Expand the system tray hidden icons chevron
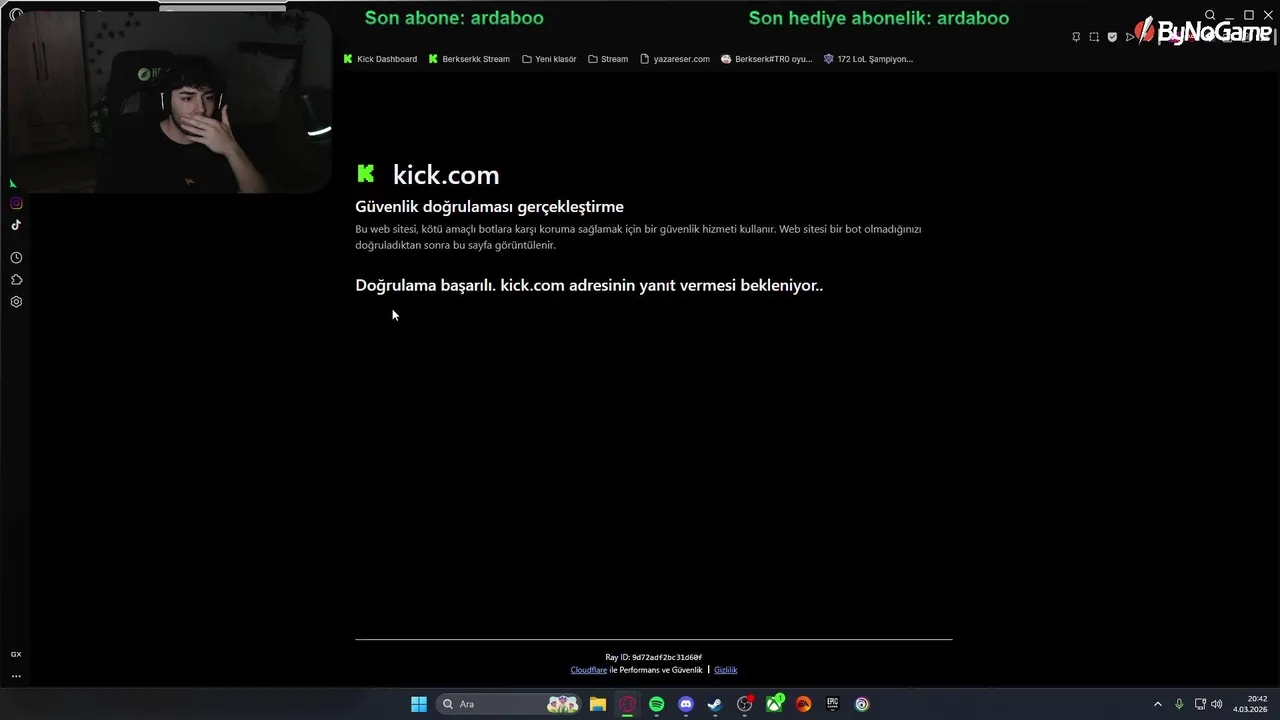 pos(1158,704)
